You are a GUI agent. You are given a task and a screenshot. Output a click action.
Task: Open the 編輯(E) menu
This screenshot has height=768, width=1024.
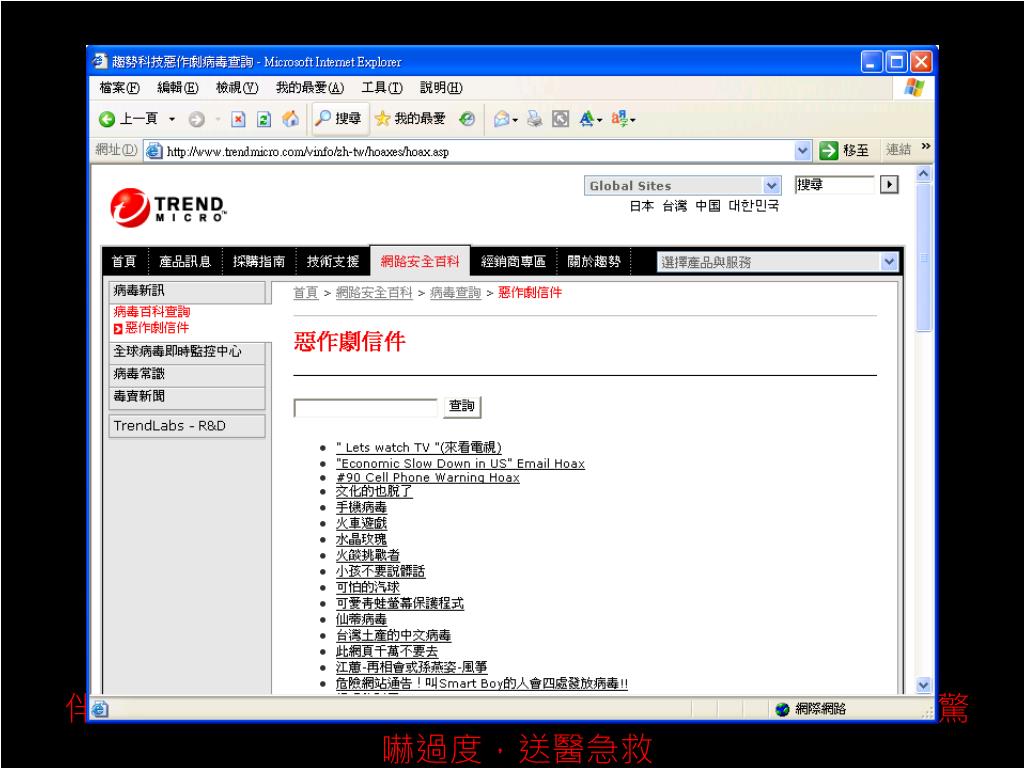(178, 88)
